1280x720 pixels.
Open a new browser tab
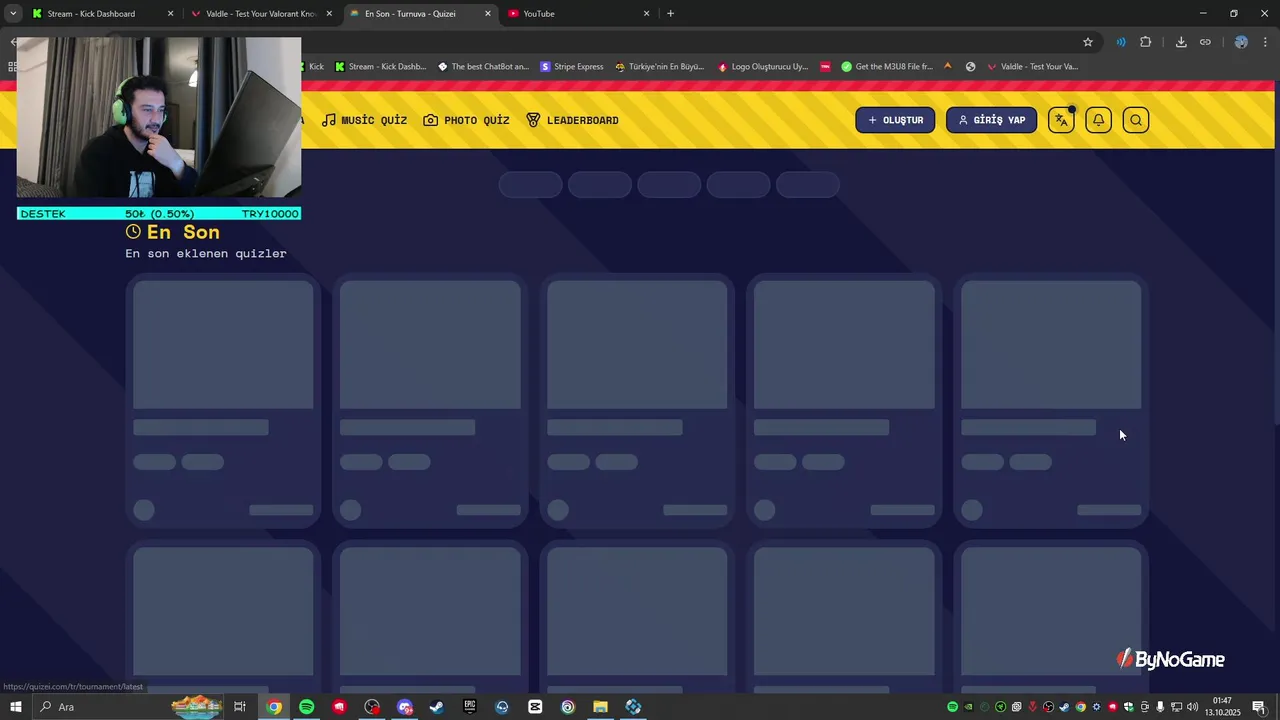pyautogui.click(x=670, y=14)
